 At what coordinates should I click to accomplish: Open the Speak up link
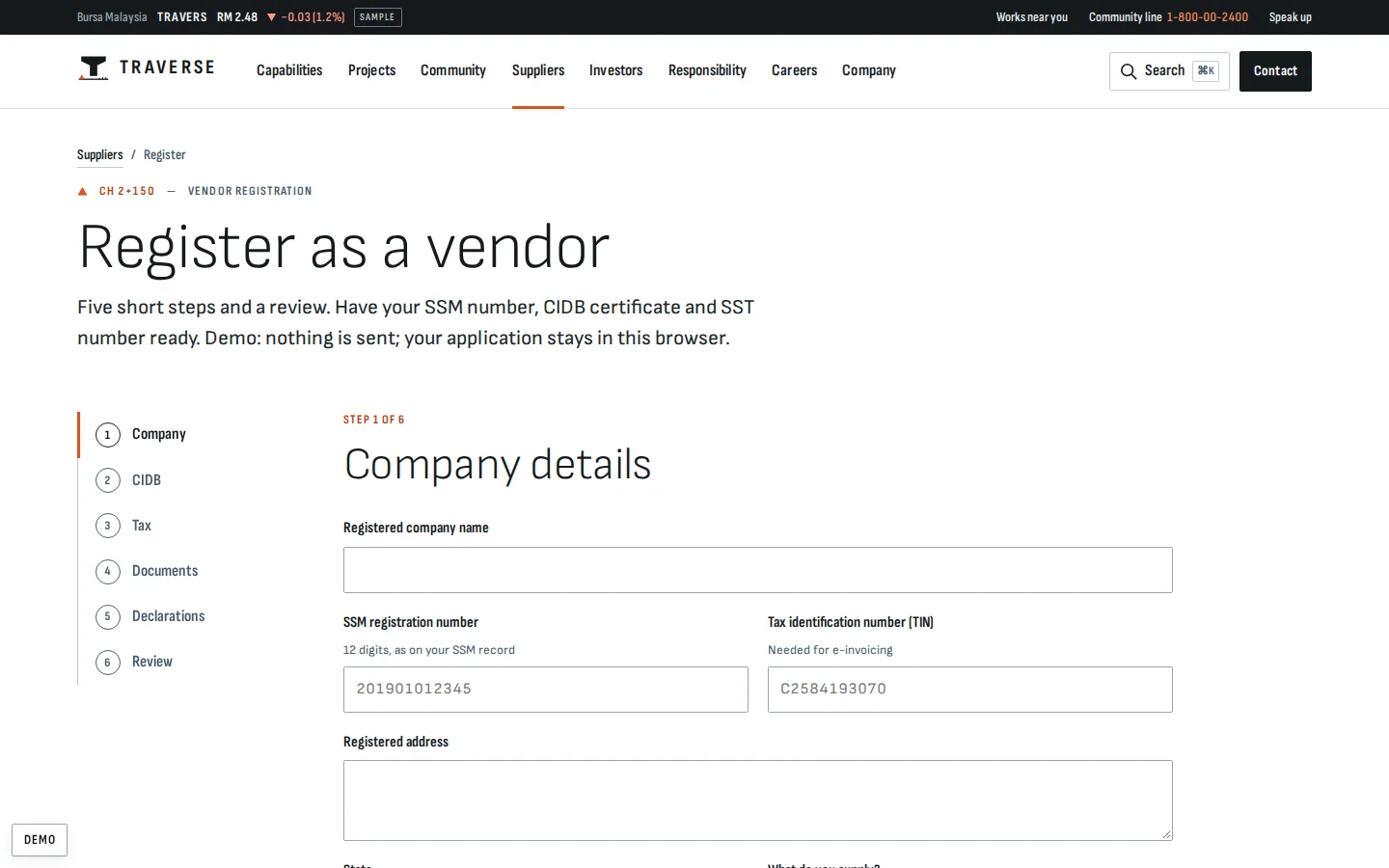(x=1291, y=17)
